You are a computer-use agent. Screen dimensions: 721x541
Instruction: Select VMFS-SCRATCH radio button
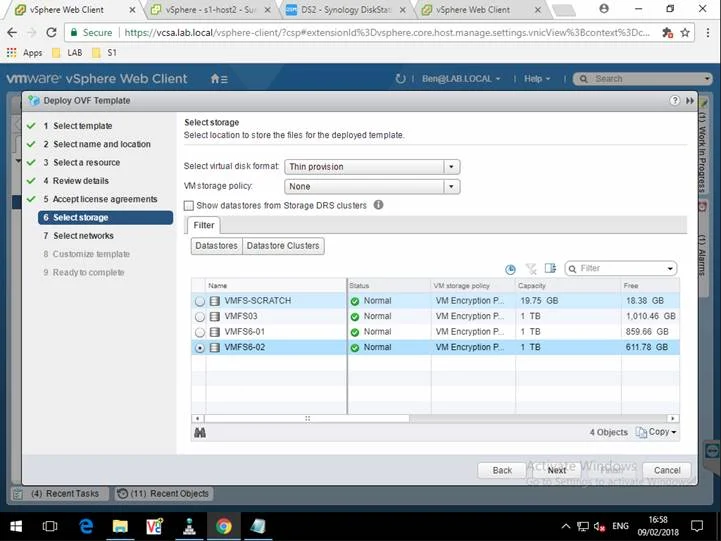200,302
